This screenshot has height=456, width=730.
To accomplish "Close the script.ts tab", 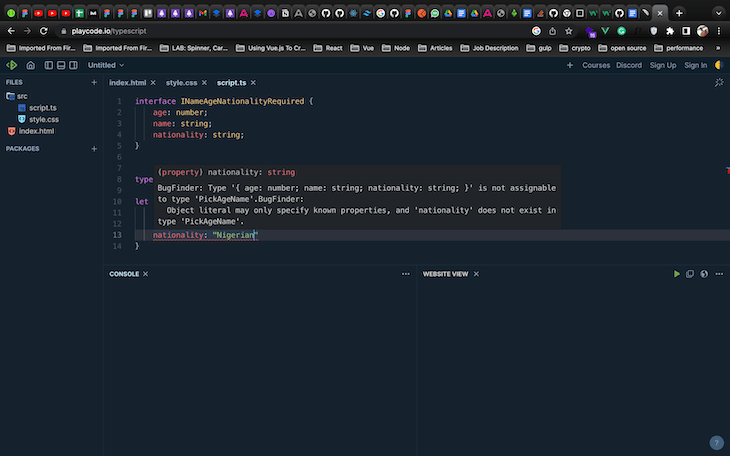I will point(253,82).
